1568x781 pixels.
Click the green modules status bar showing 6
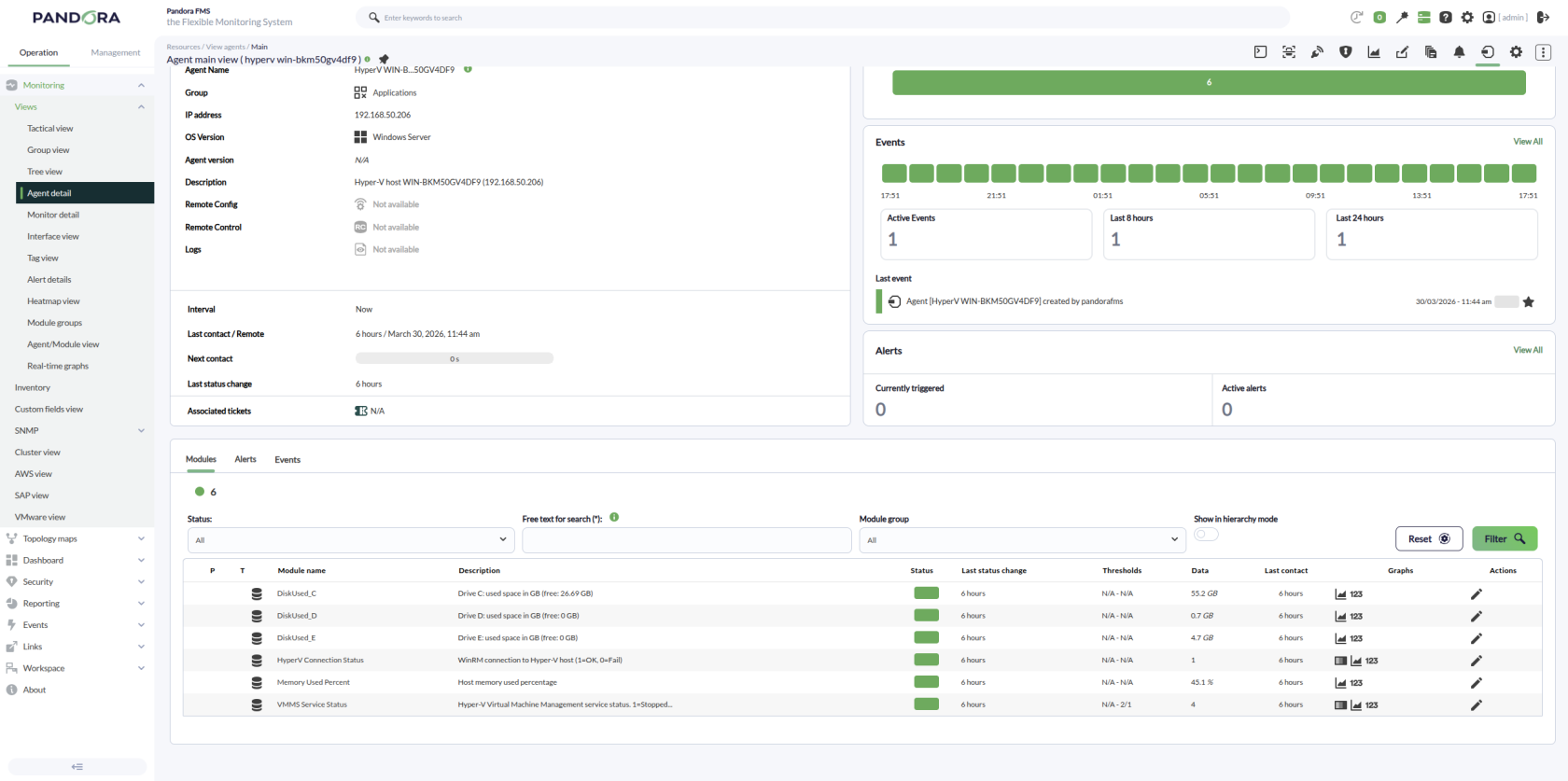pyautogui.click(x=1209, y=82)
